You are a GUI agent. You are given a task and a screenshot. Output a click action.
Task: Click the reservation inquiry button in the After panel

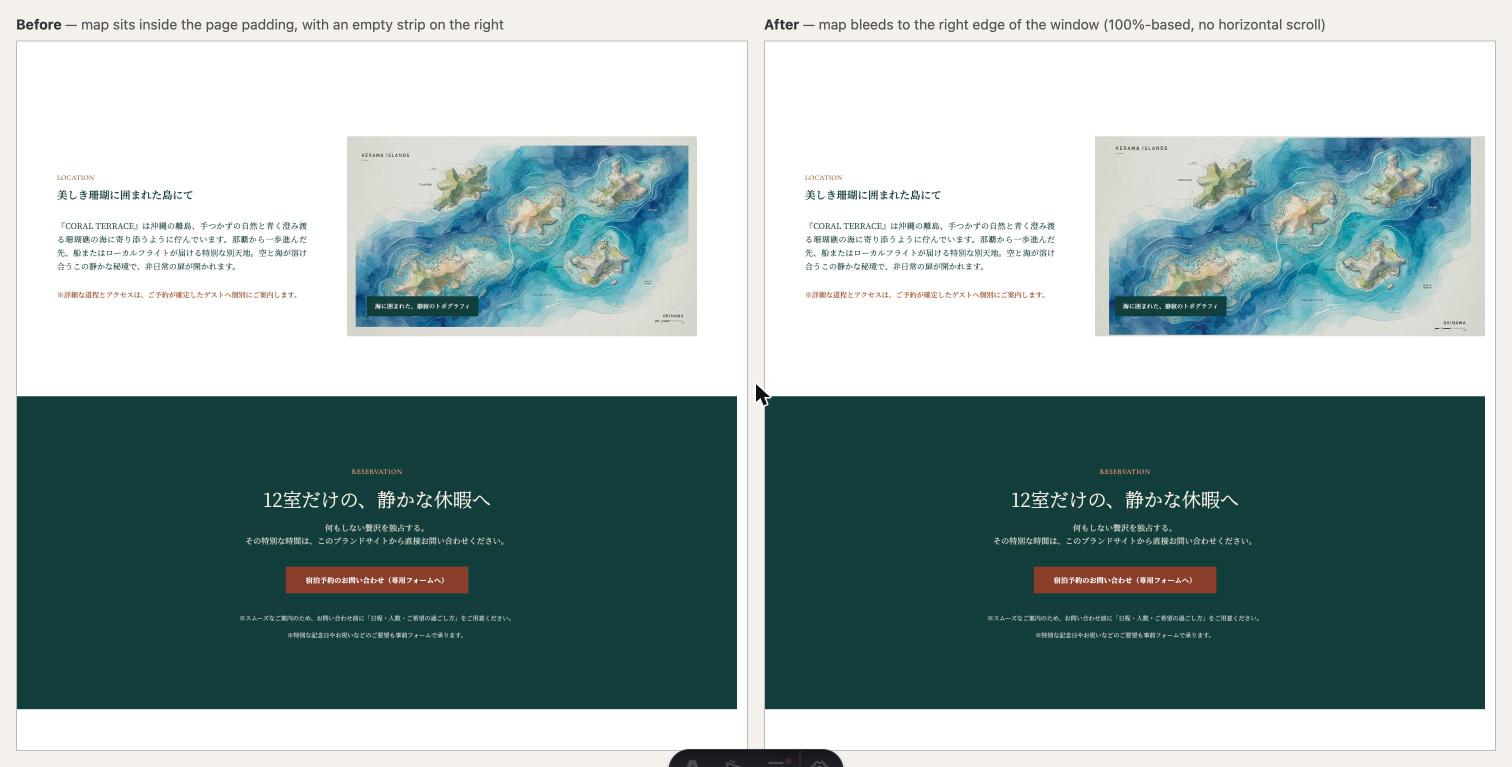[1125, 580]
